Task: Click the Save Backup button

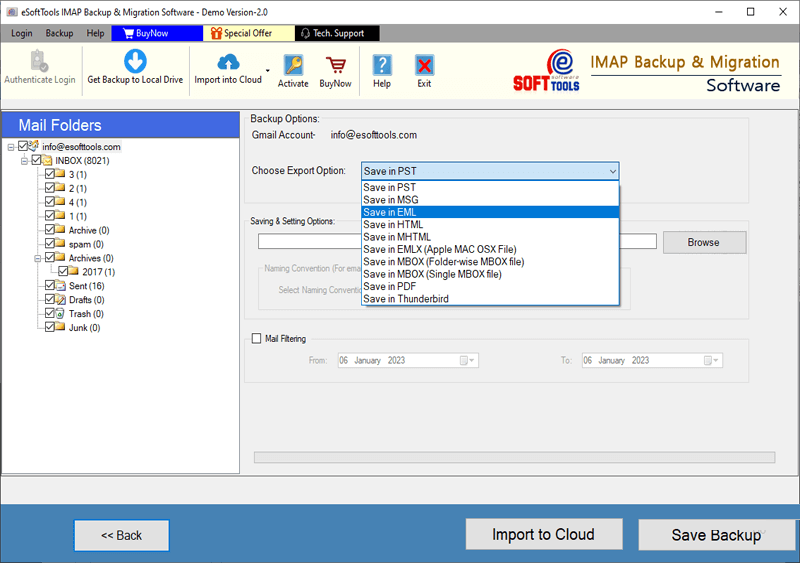Action: click(x=716, y=535)
